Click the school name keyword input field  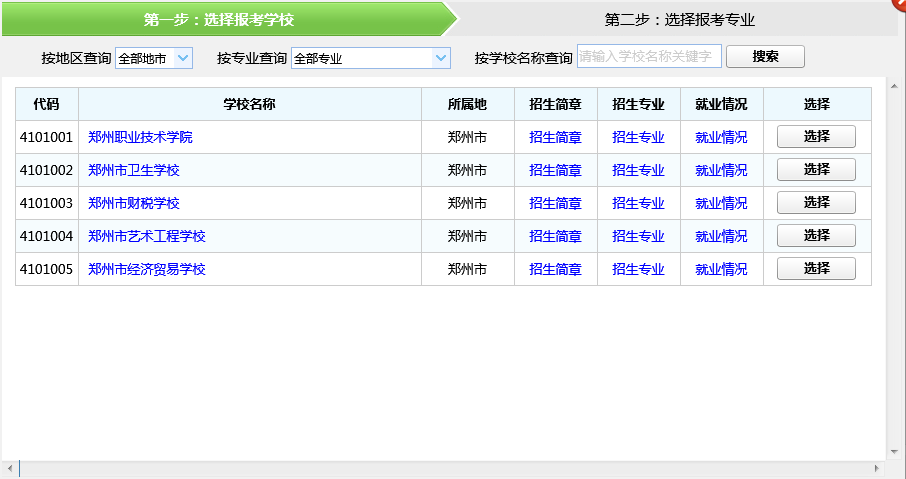click(x=648, y=56)
